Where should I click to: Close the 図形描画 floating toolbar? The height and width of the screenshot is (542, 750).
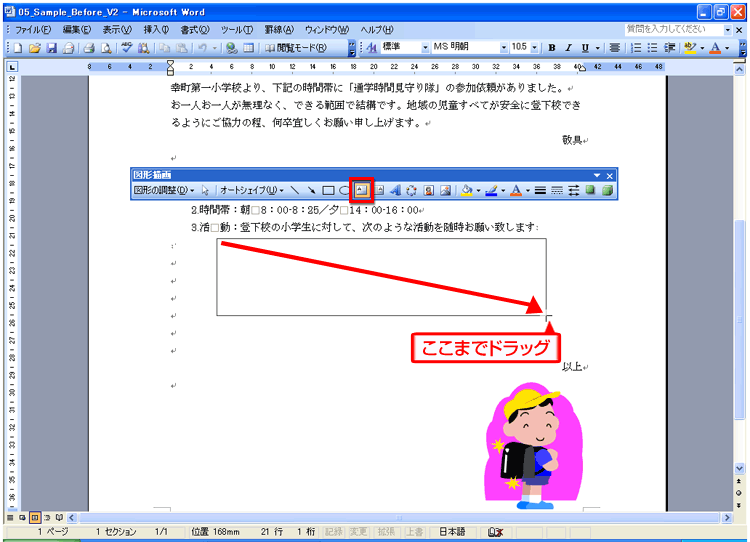(x=609, y=176)
